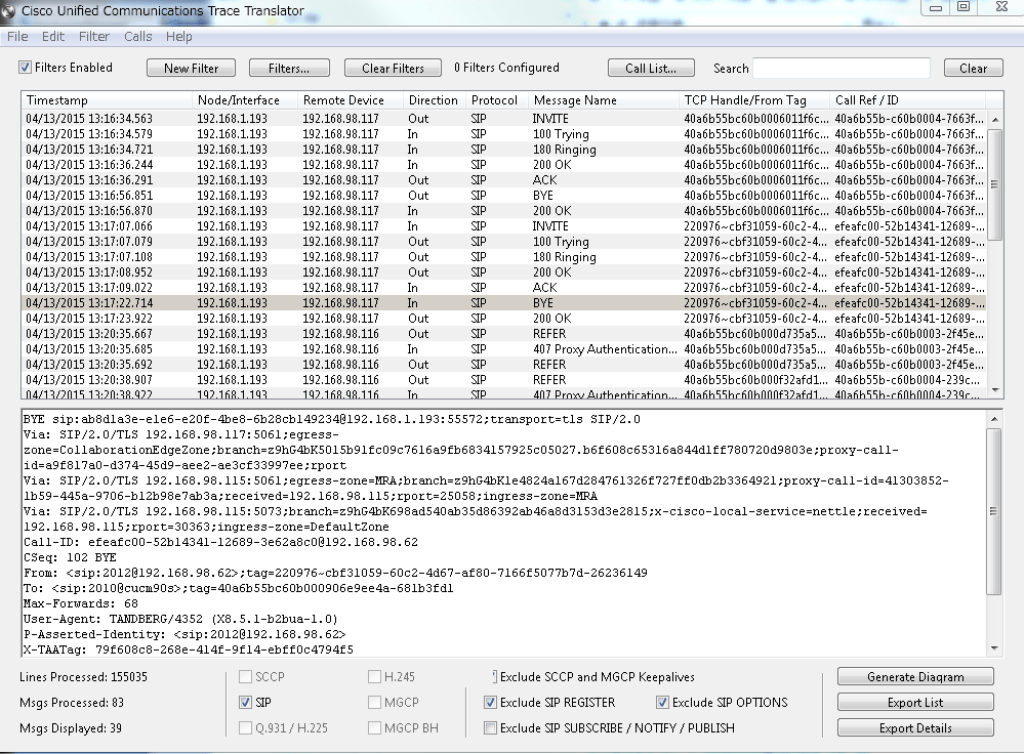The height and width of the screenshot is (754, 1024).
Task: Select the INVITE row at 13:16:34.563
Action: pyautogui.click(x=504, y=119)
